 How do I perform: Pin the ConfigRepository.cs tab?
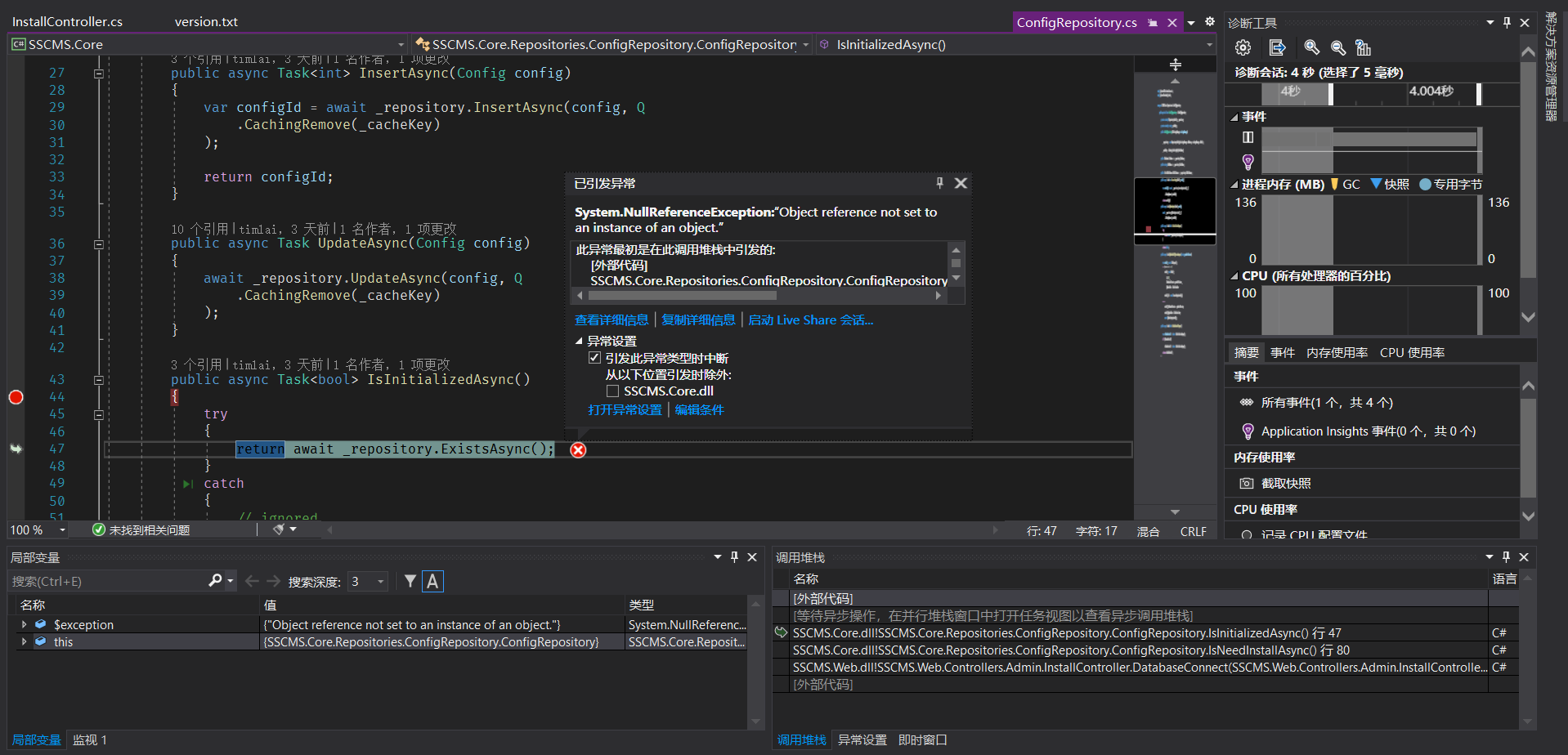(1153, 23)
